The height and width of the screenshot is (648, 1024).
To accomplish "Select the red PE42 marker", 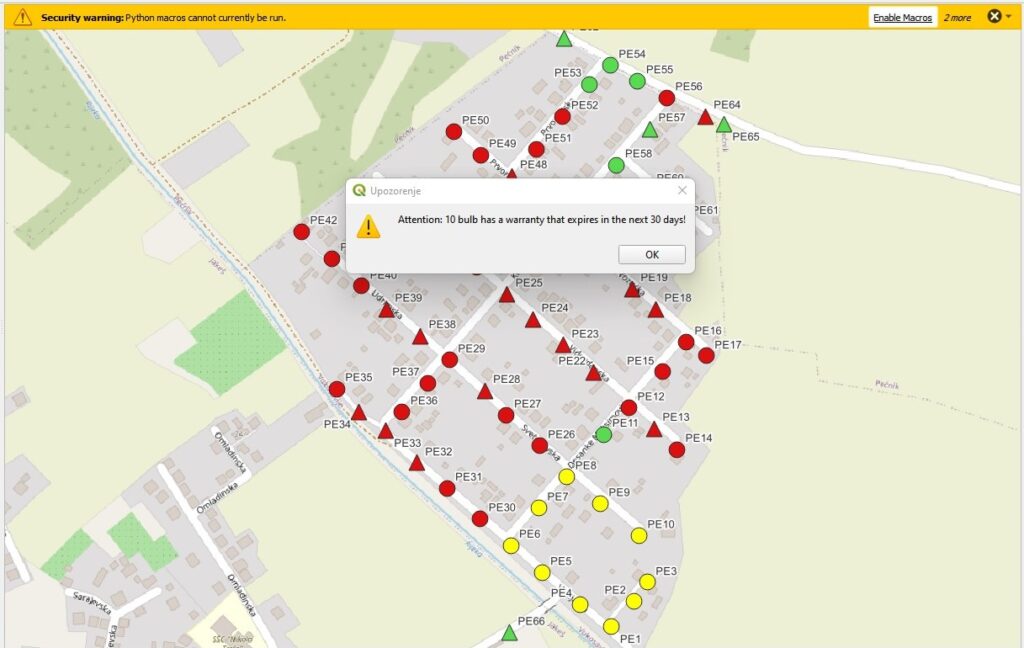I will tap(302, 231).
